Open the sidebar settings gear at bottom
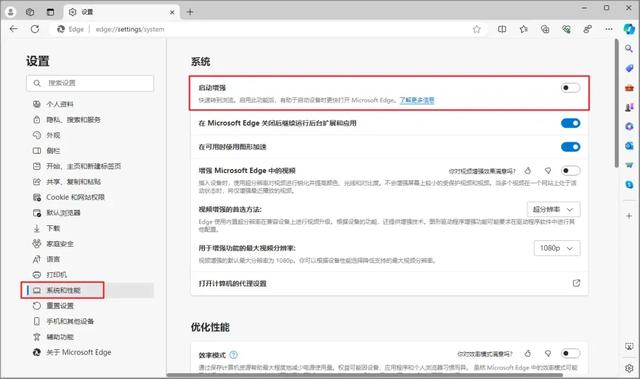The width and height of the screenshot is (640, 379). click(x=629, y=368)
